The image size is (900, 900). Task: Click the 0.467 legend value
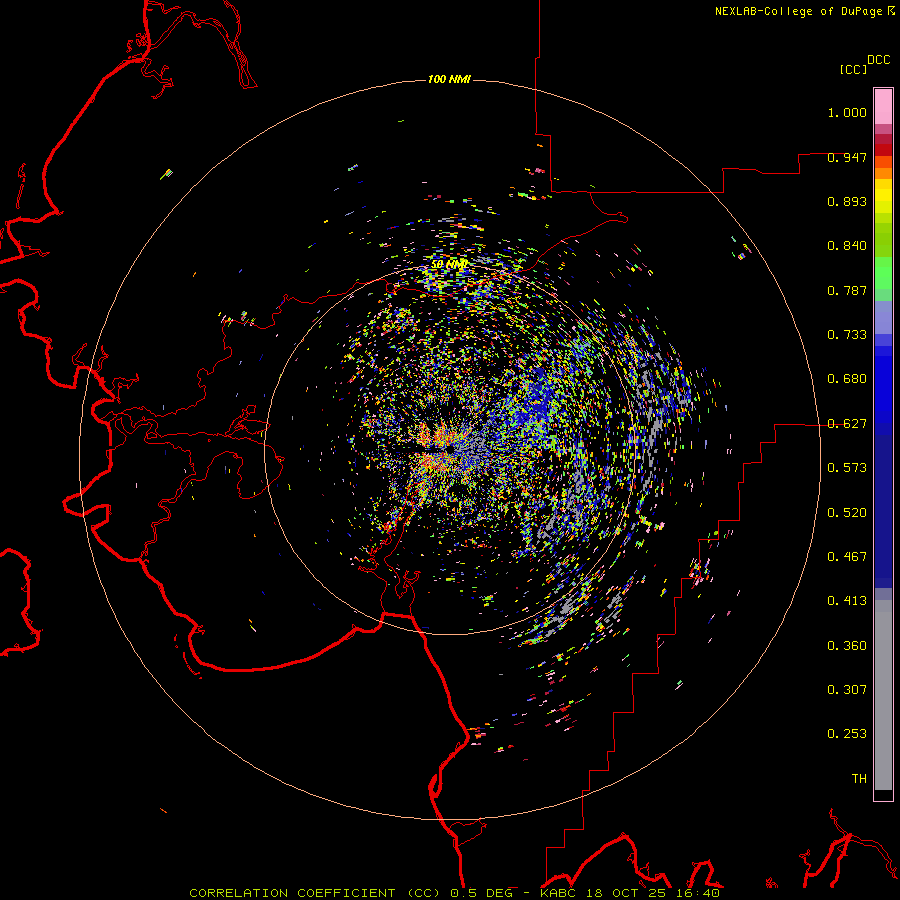click(x=847, y=557)
